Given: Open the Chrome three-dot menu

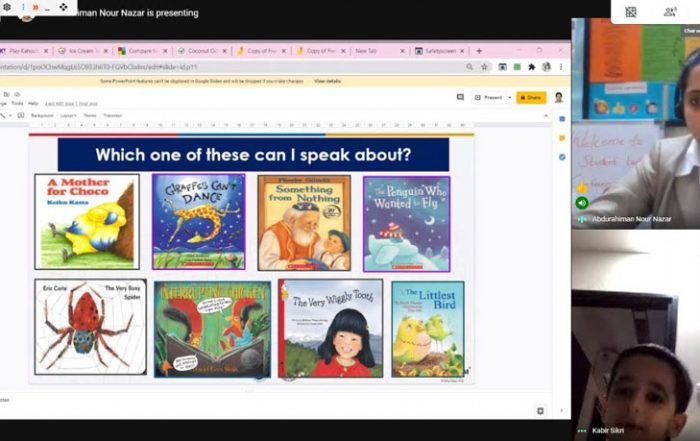Looking at the screenshot, I should click(x=560, y=67).
